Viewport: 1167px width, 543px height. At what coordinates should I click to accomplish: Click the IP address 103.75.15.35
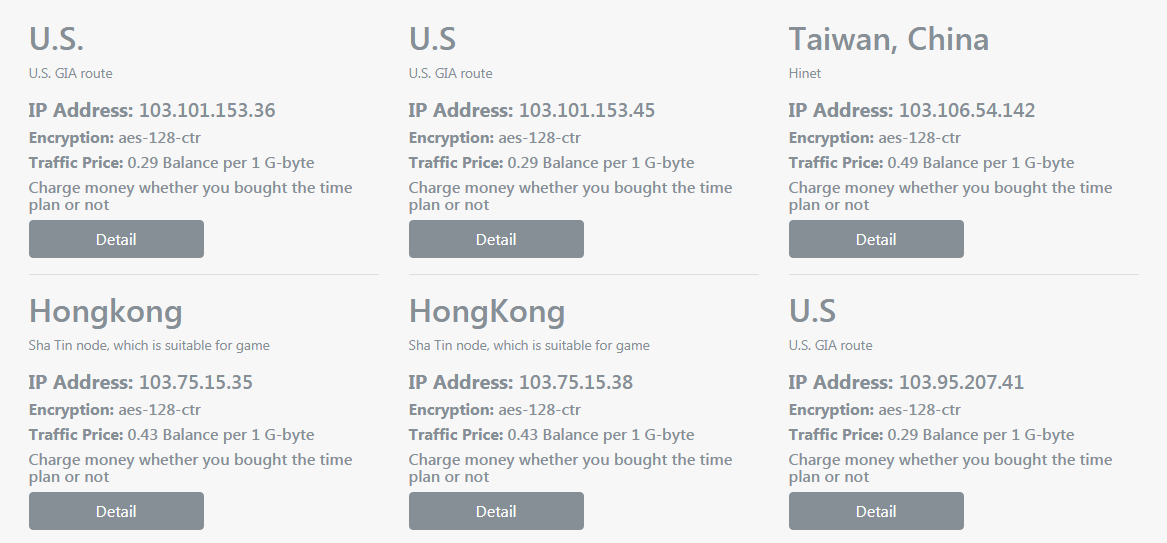pyautogui.click(x=196, y=382)
